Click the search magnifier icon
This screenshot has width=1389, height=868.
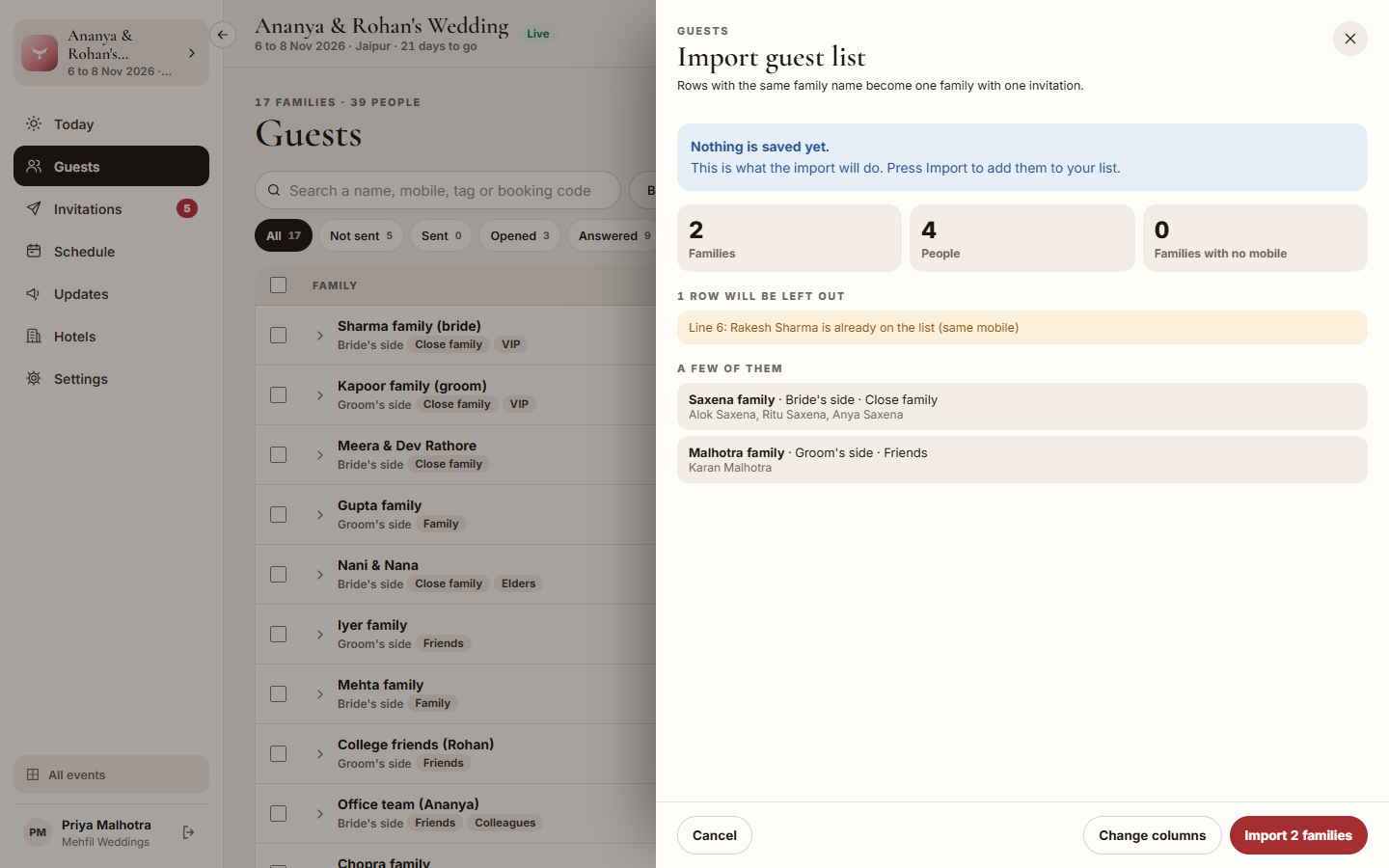click(274, 190)
